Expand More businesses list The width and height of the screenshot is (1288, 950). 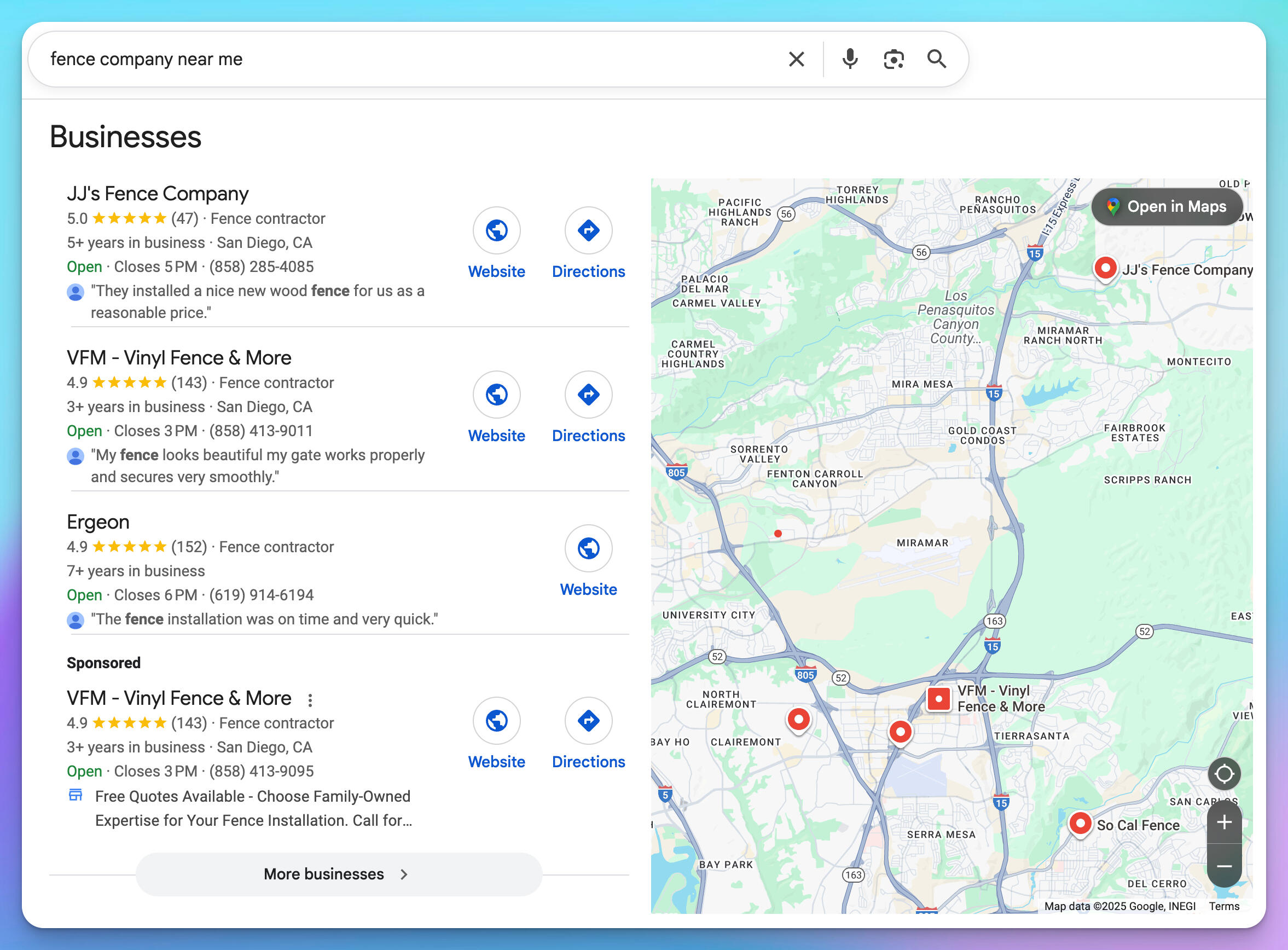[339, 874]
